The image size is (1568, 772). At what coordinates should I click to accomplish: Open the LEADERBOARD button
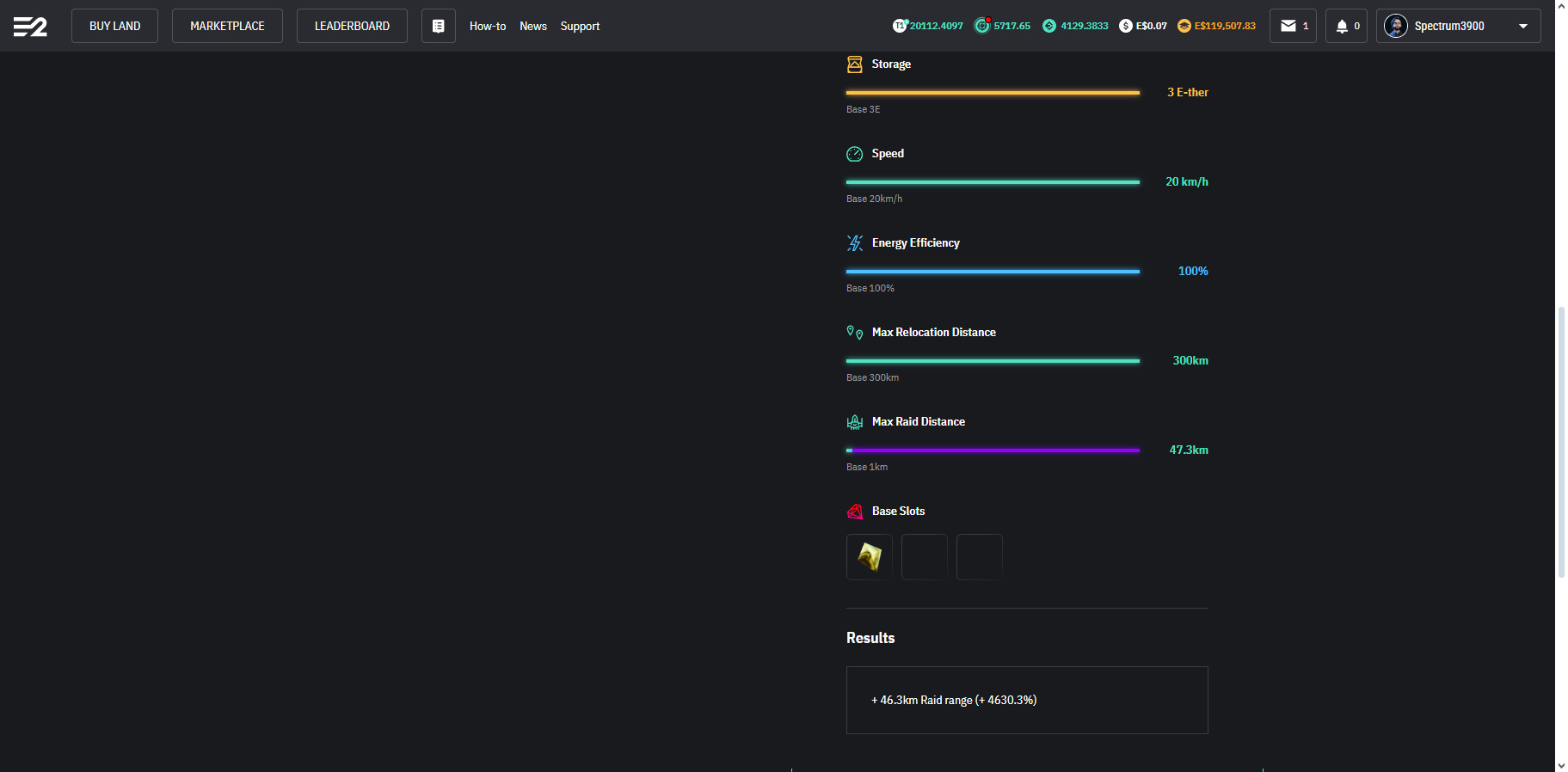point(352,26)
